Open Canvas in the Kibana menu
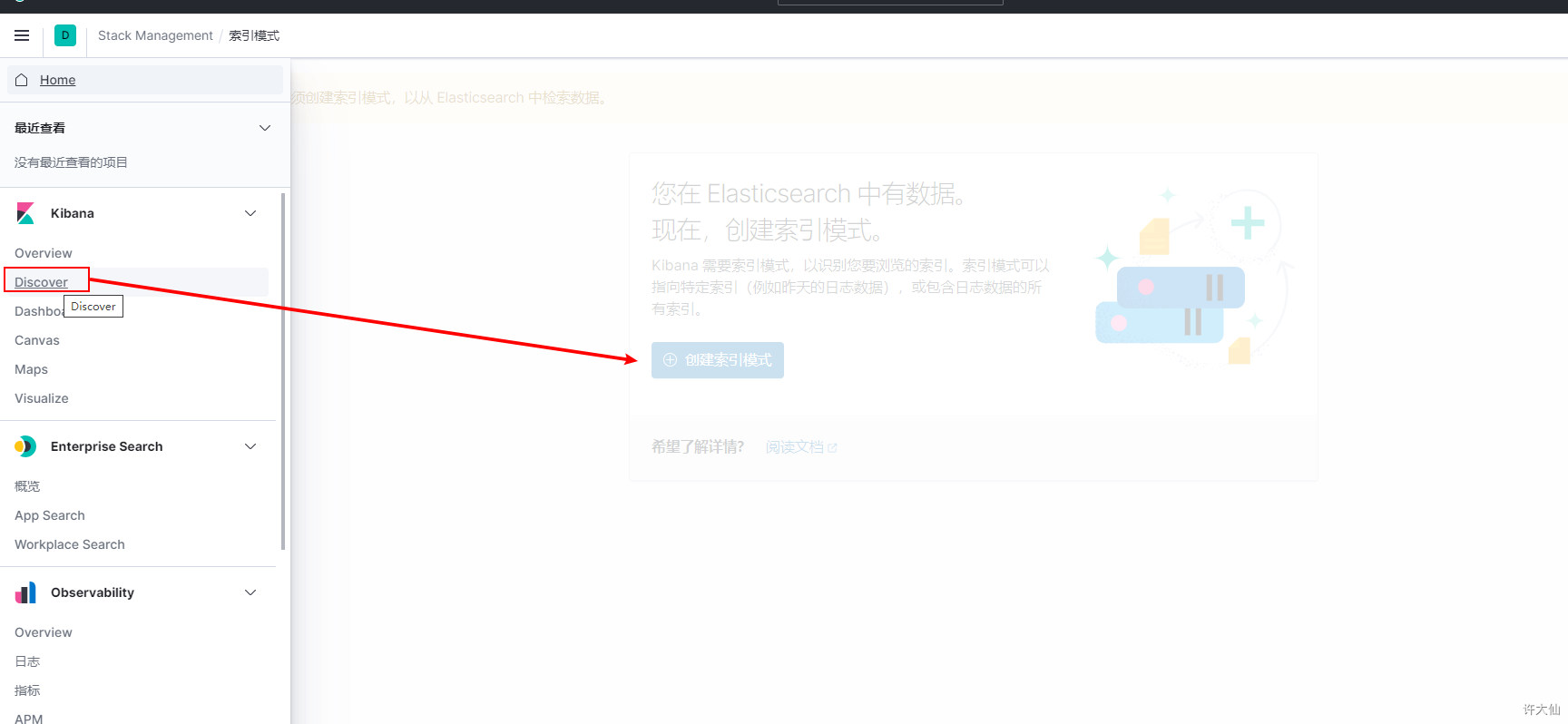1568x724 pixels. [37, 340]
